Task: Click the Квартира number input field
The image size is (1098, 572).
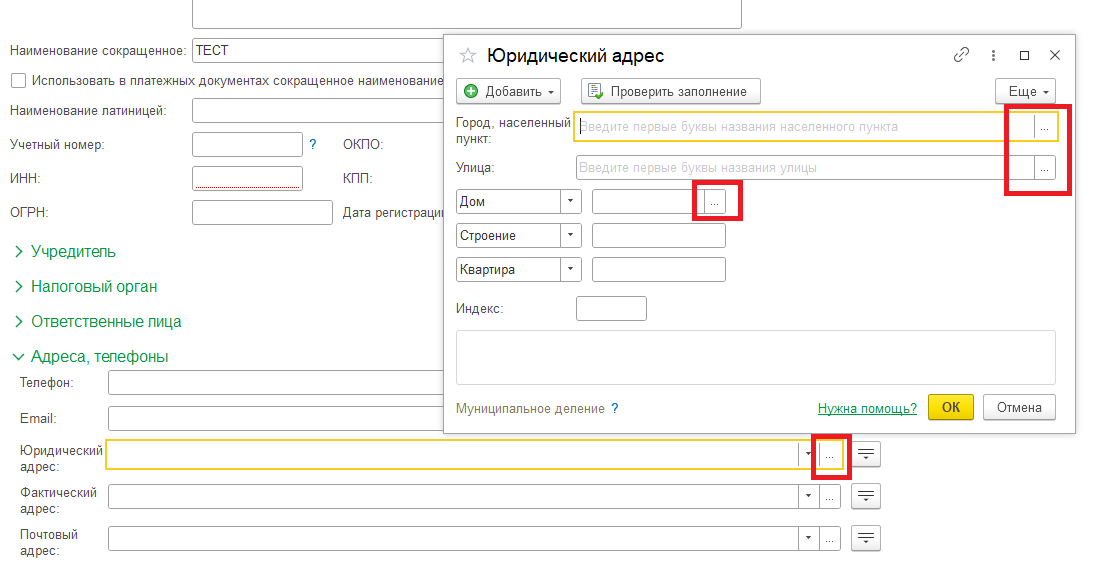Action: pos(659,270)
